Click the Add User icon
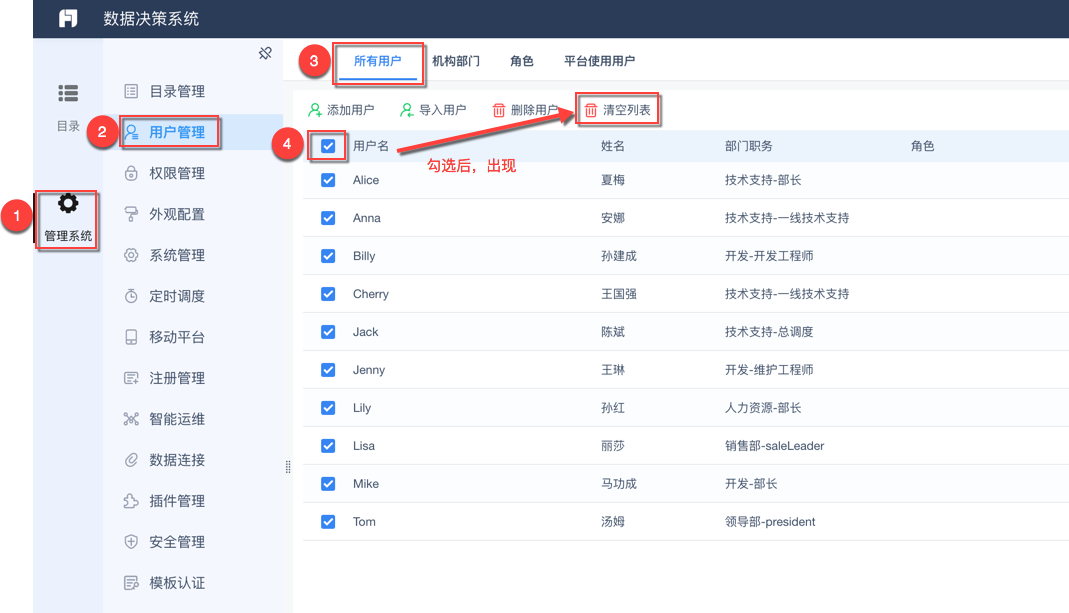The height and width of the screenshot is (613, 1069). (315, 110)
